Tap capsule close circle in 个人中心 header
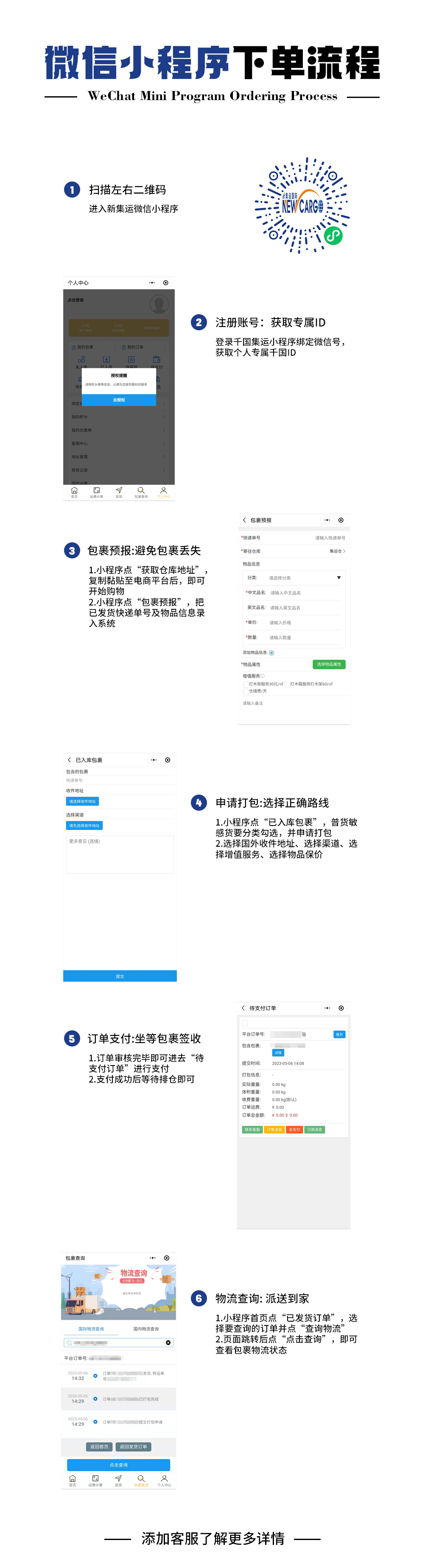This screenshot has width=425, height=1568. tap(165, 283)
